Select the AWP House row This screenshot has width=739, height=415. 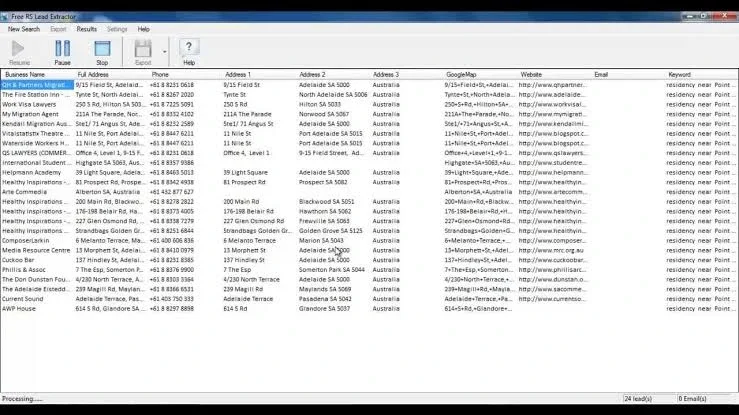[369, 309]
